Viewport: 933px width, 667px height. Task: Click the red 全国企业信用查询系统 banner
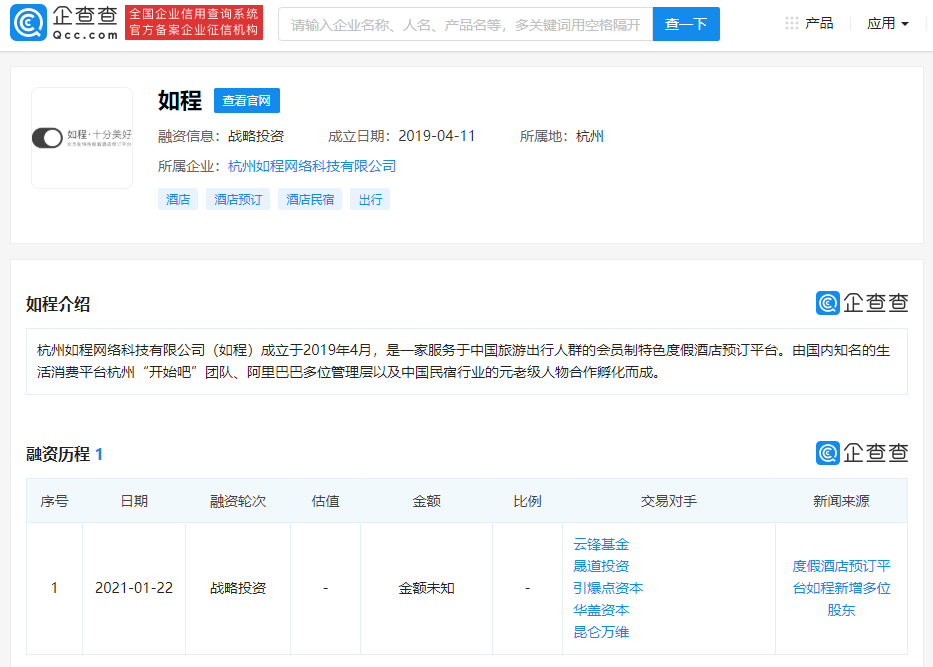point(194,23)
